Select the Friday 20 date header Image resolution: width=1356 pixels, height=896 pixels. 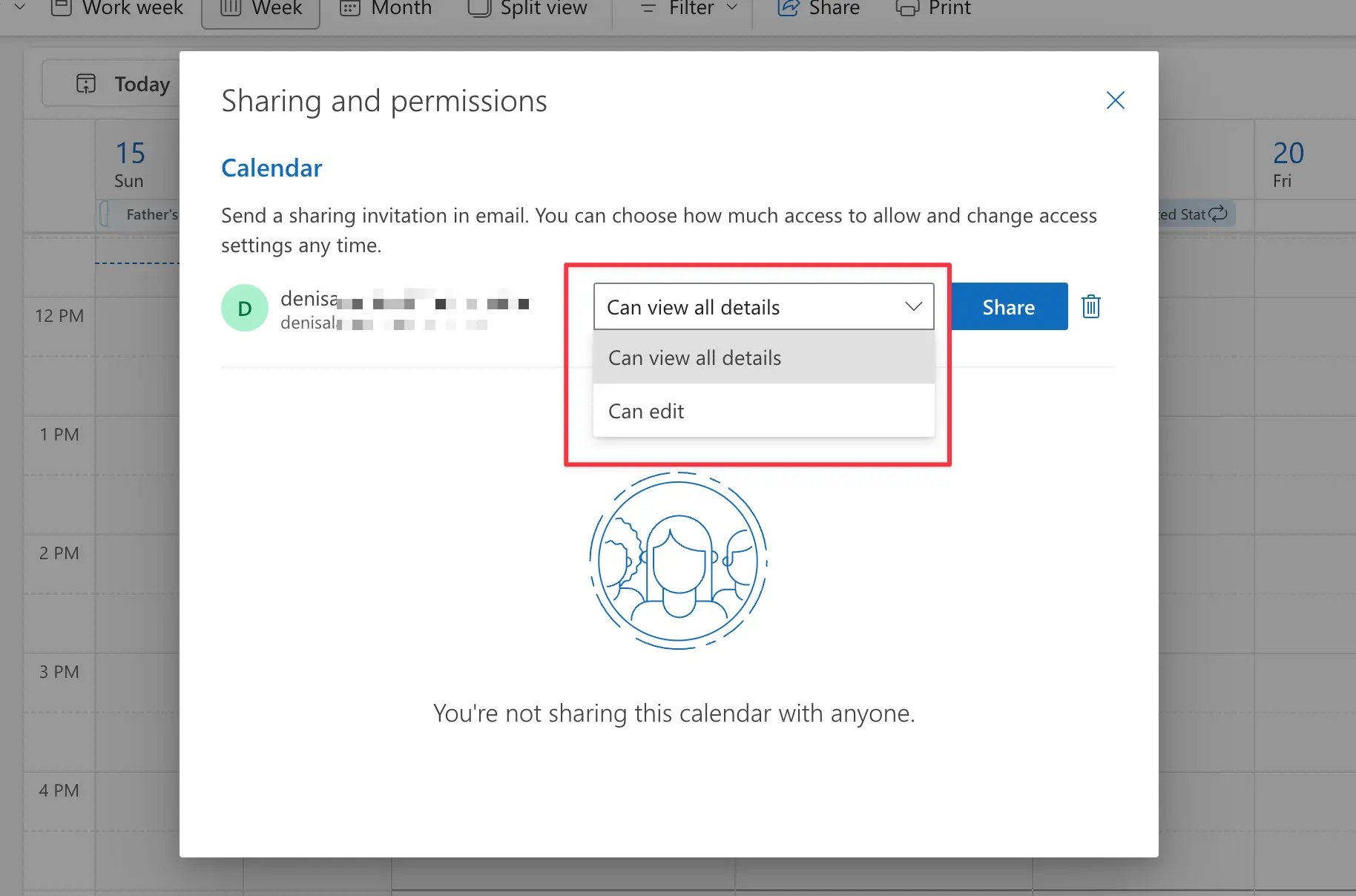(x=1288, y=164)
